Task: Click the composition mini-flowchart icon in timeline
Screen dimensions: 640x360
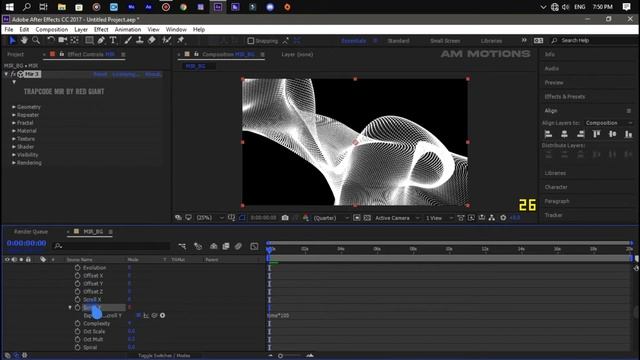Action: click(182, 246)
